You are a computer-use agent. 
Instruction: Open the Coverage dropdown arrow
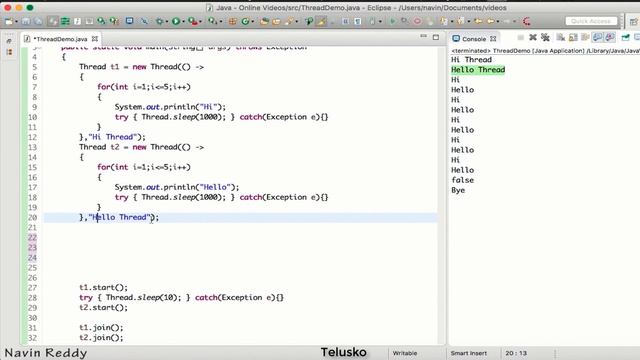(x=200, y=21)
